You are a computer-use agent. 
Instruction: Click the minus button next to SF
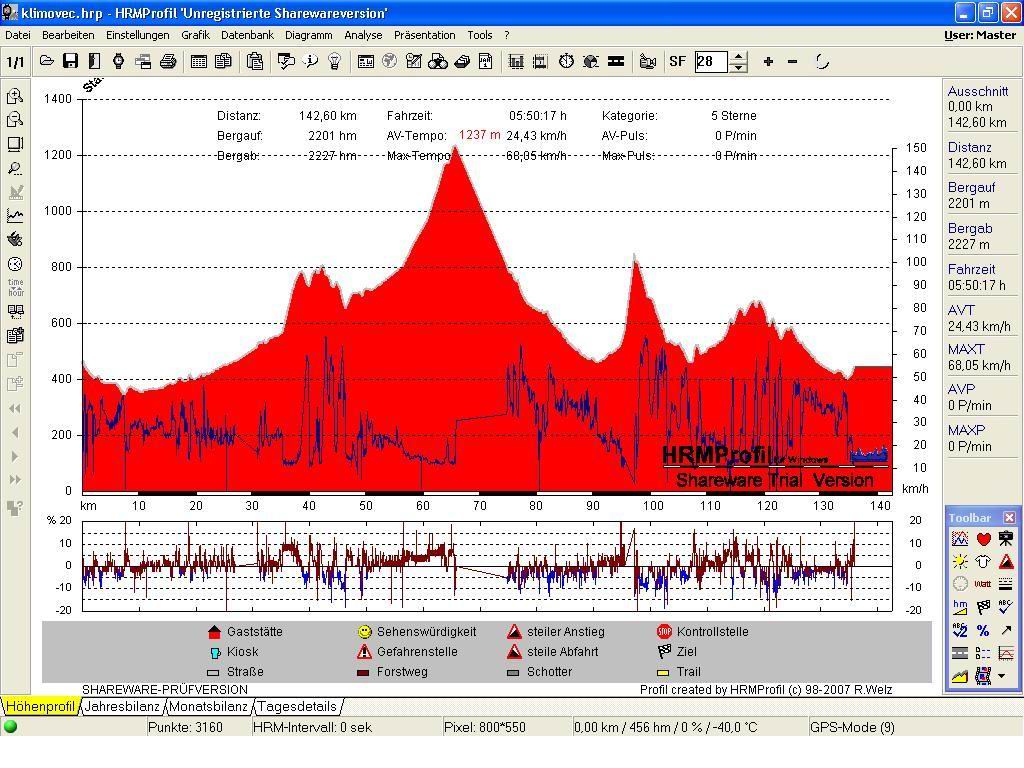pyautogui.click(x=792, y=62)
